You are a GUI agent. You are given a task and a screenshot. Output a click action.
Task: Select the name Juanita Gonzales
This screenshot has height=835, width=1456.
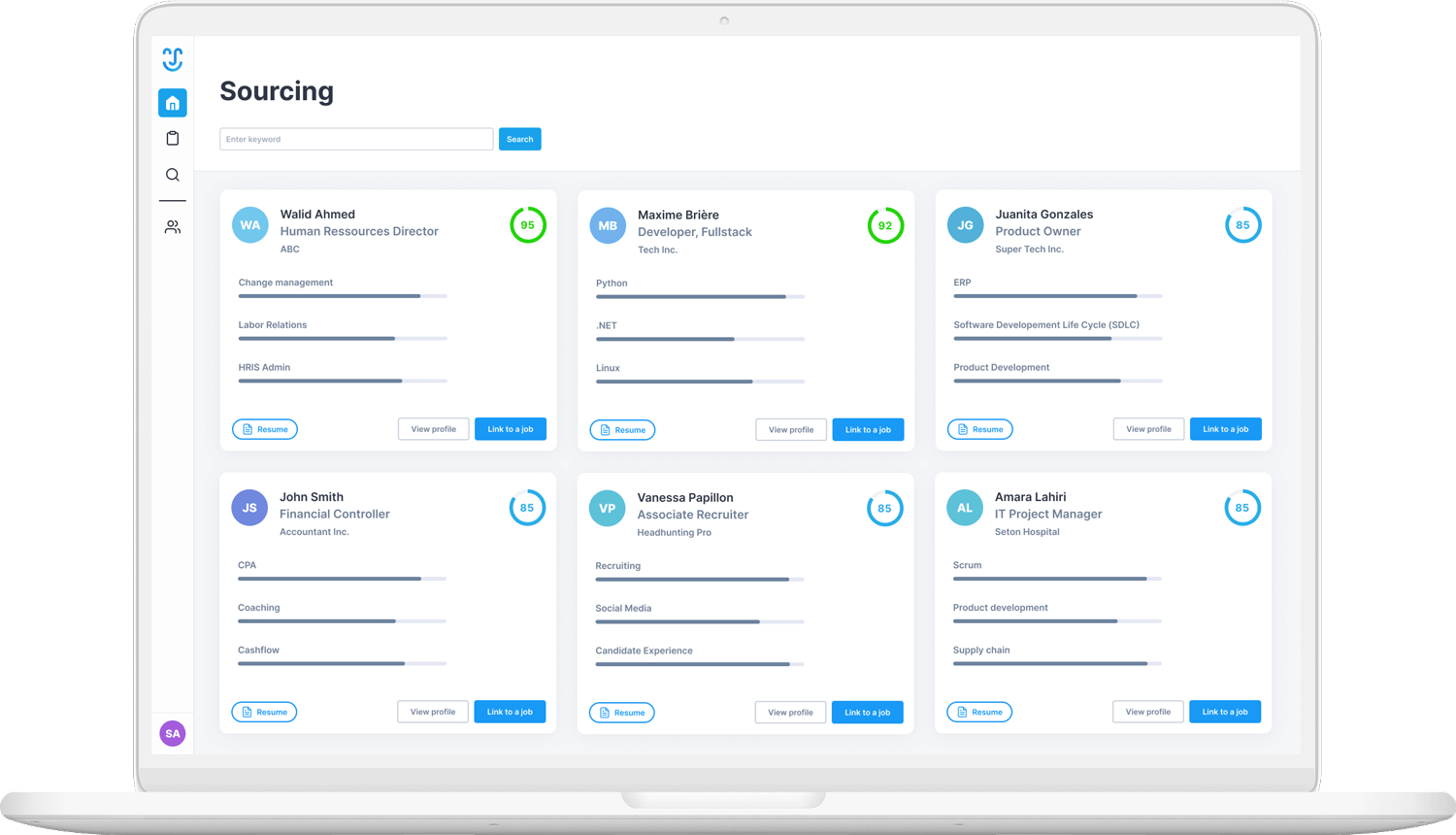point(1044,215)
